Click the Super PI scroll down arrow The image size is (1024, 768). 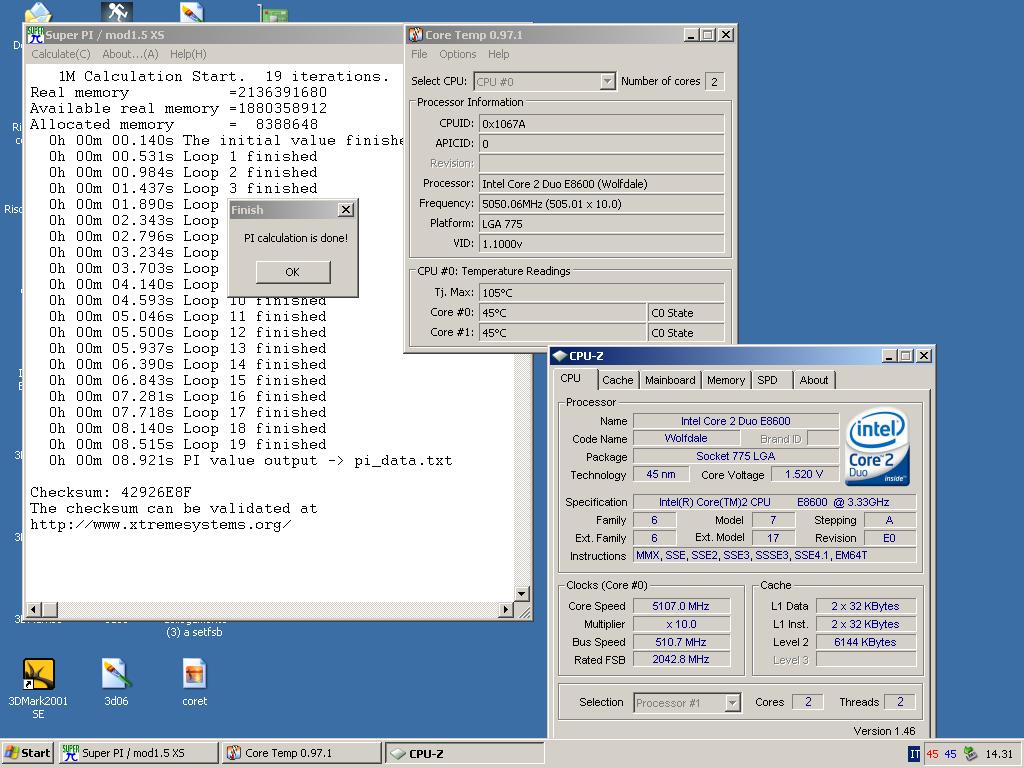pos(522,594)
